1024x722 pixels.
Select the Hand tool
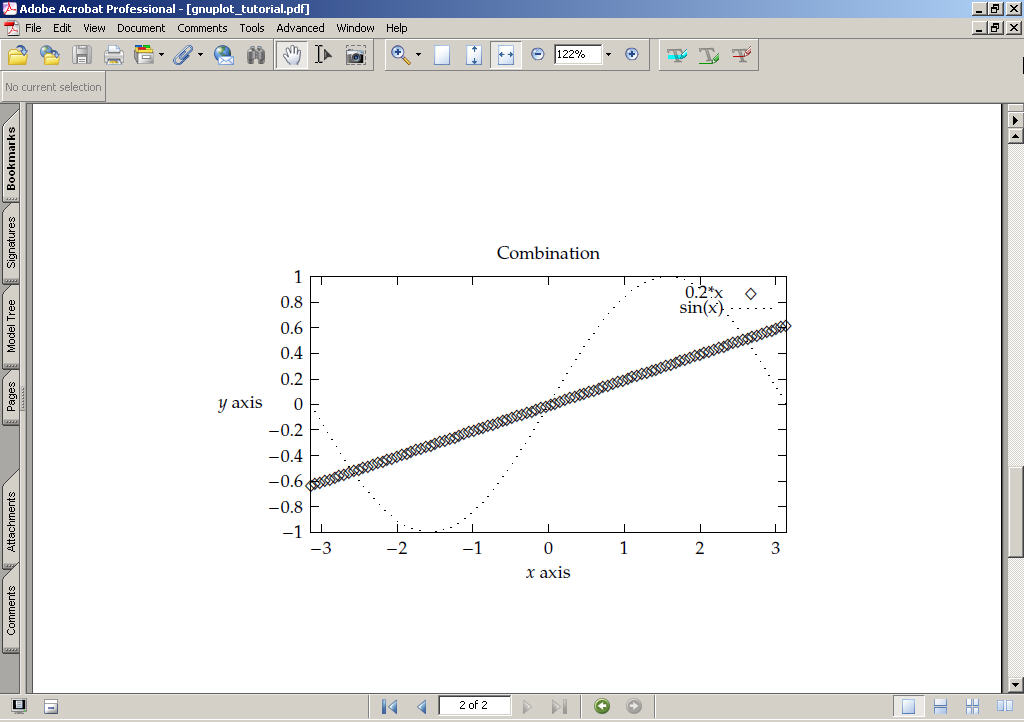coord(291,55)
